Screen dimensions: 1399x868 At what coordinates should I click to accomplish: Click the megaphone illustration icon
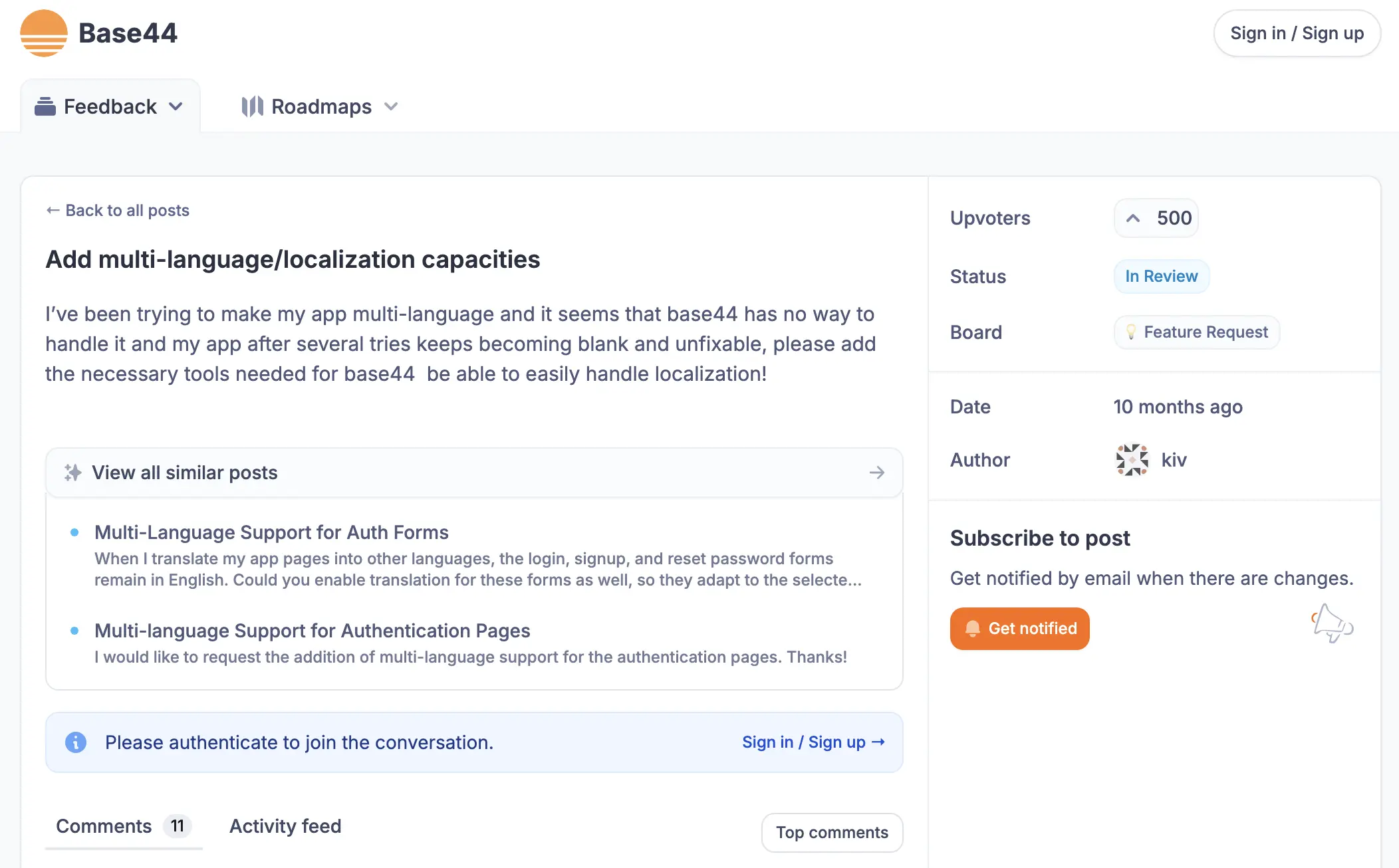click(1332, 624)
